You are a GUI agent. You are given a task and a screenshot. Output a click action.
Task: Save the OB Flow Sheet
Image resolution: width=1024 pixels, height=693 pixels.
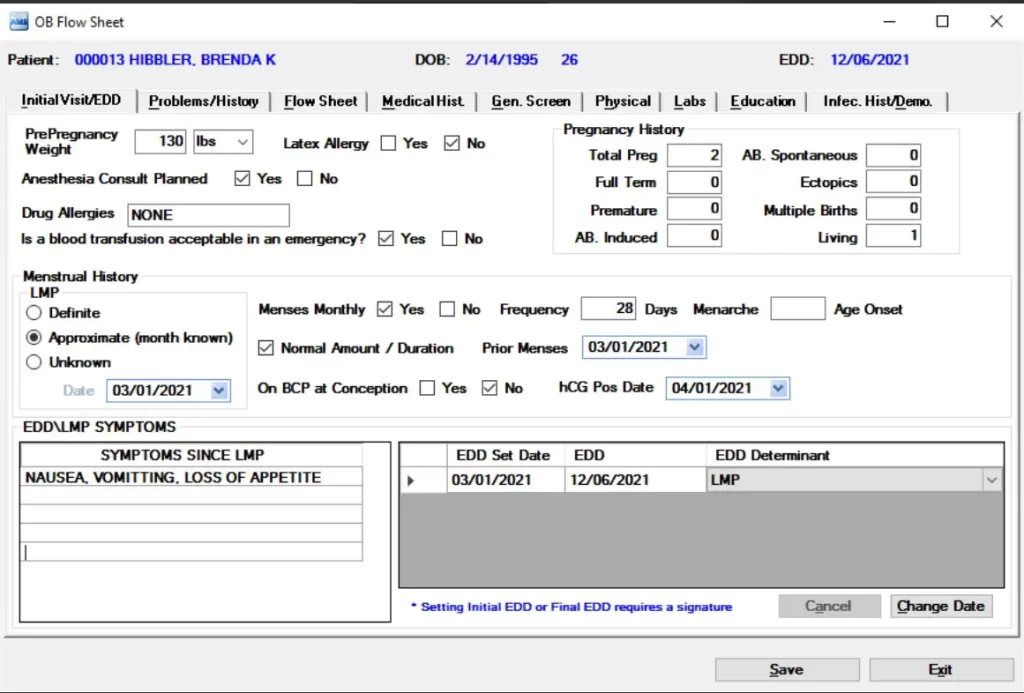click(x=786, y=669)
